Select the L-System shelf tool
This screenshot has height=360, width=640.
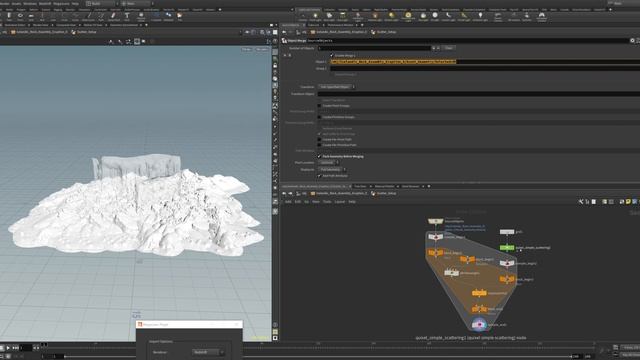pos(156,16)
